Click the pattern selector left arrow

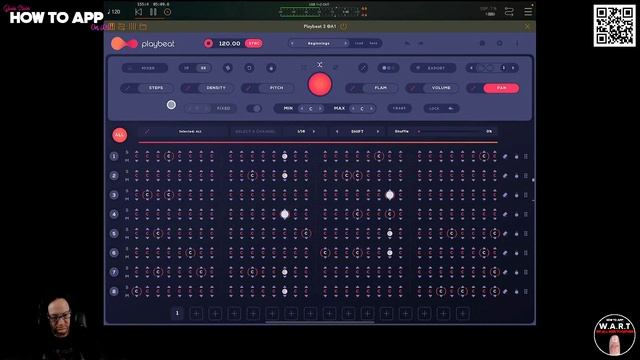coord(471,68)
